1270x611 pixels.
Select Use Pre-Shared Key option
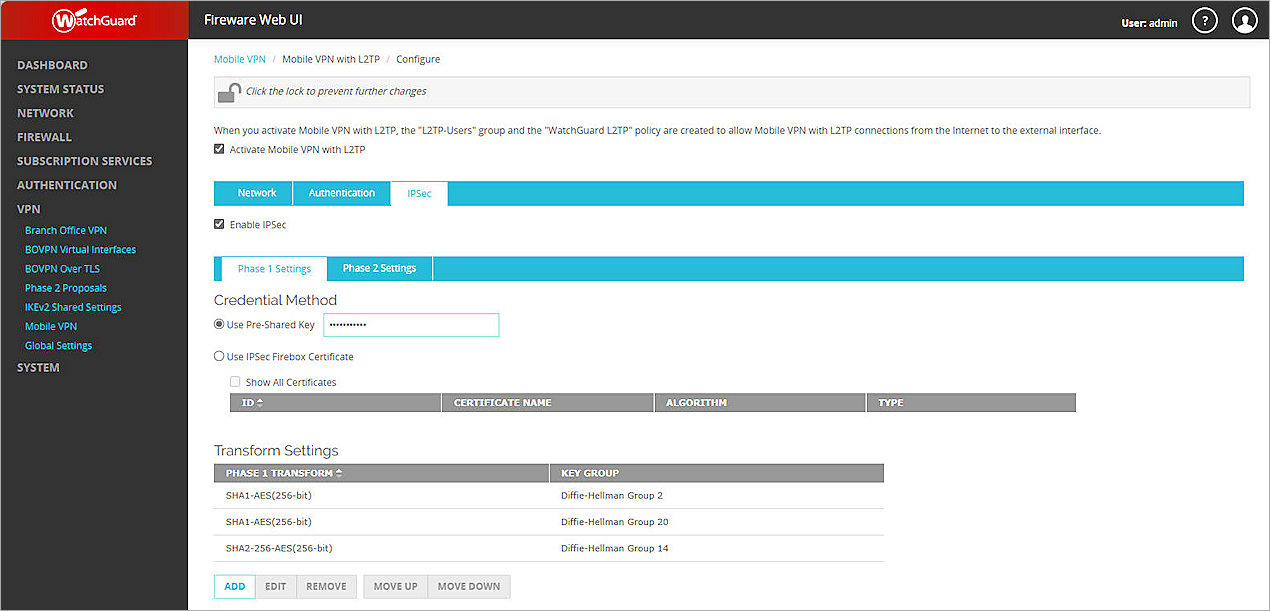tap(218, 324)
